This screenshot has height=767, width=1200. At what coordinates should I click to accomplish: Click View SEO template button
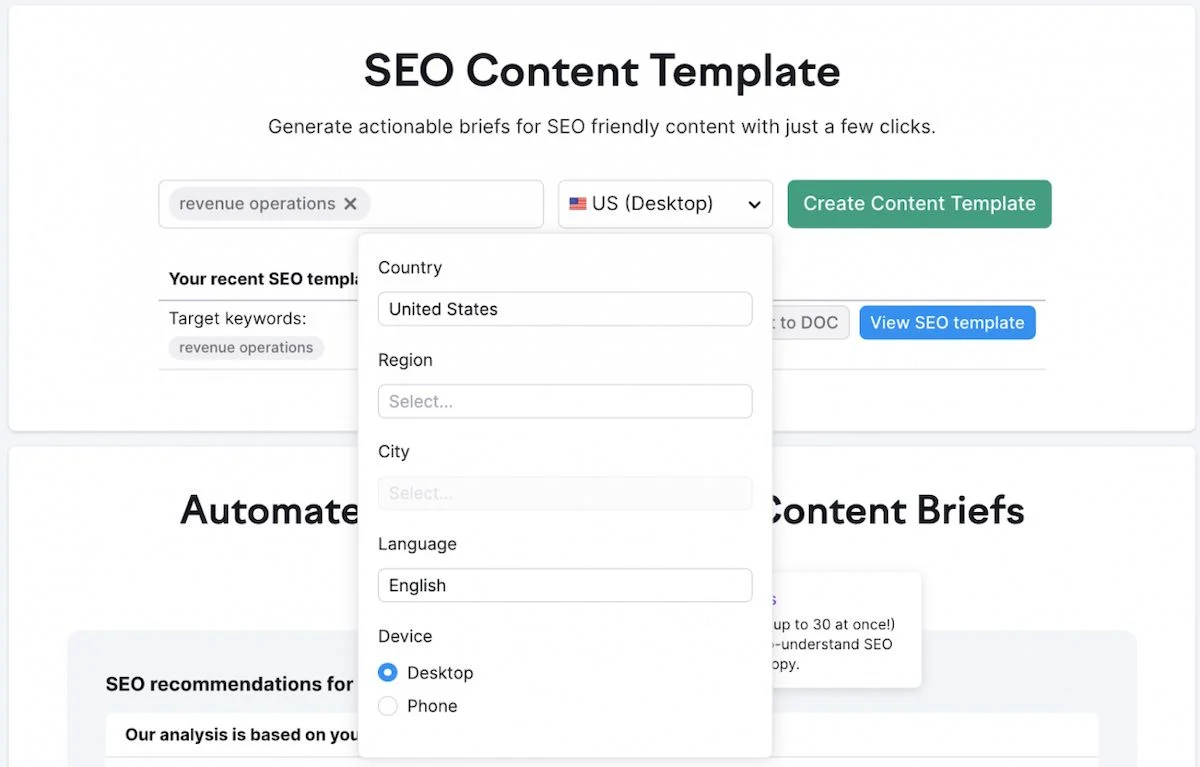point(947,323)
